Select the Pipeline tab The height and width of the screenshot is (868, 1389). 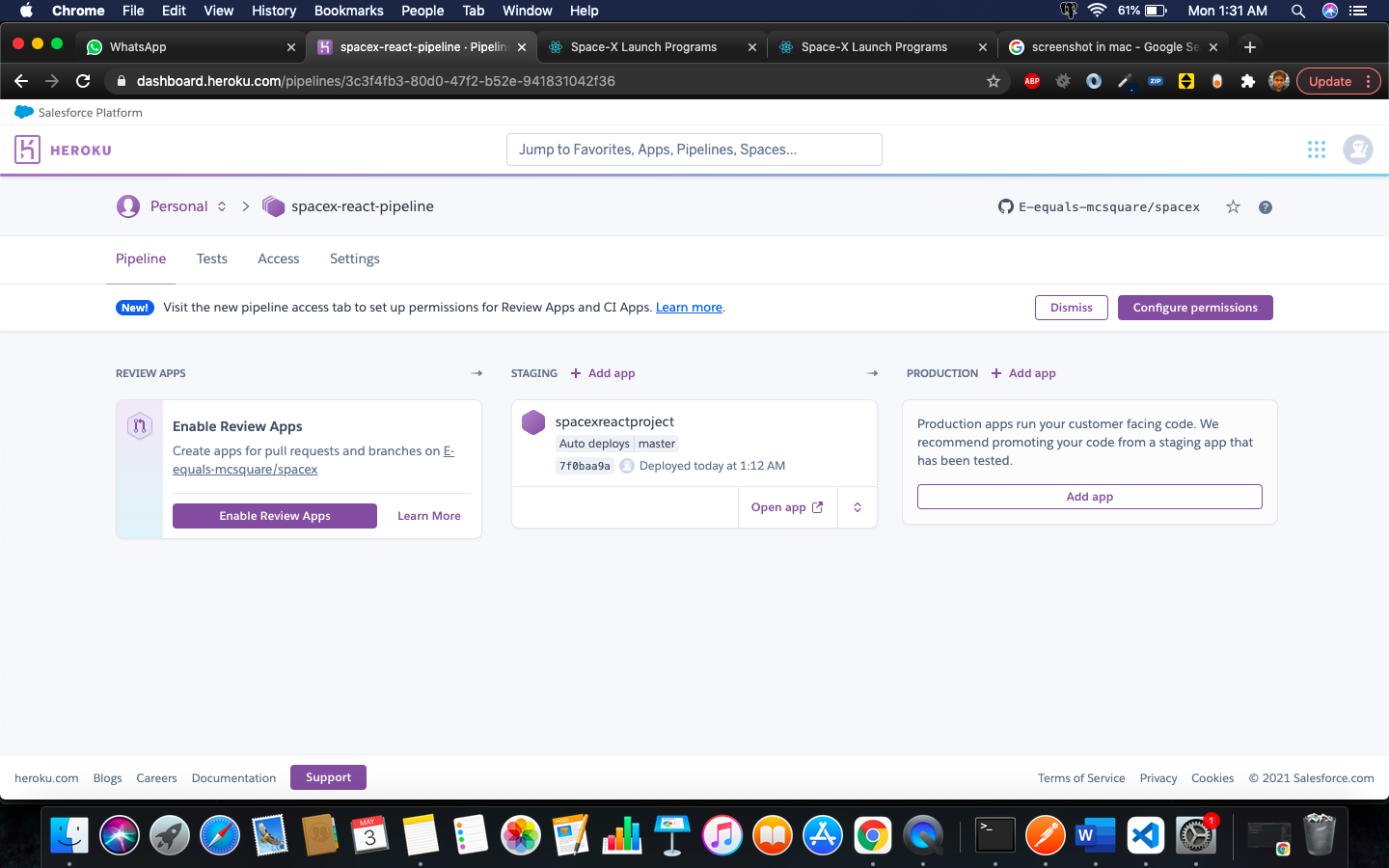(x=141, y=258)
